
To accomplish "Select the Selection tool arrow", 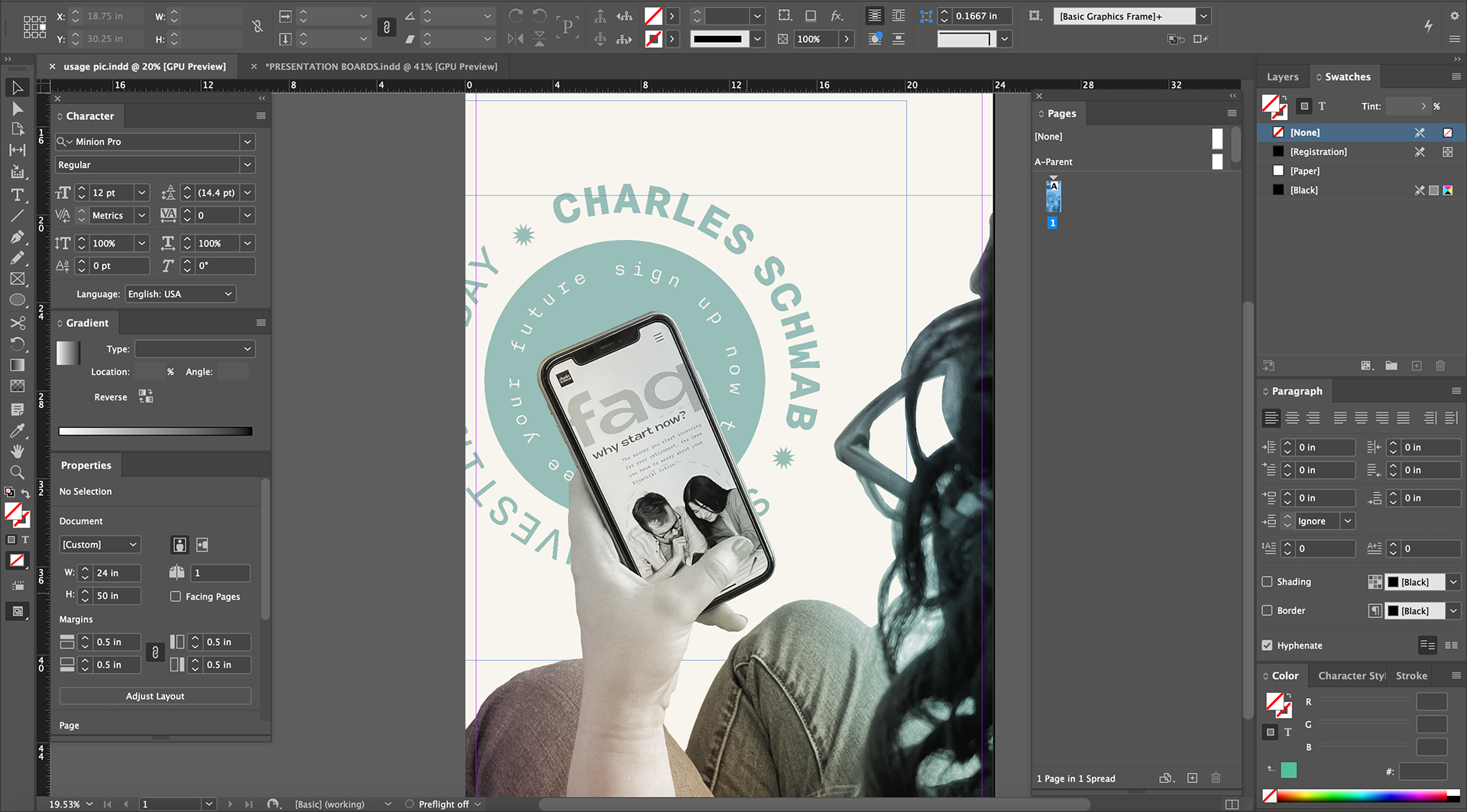I will [17, 87].
